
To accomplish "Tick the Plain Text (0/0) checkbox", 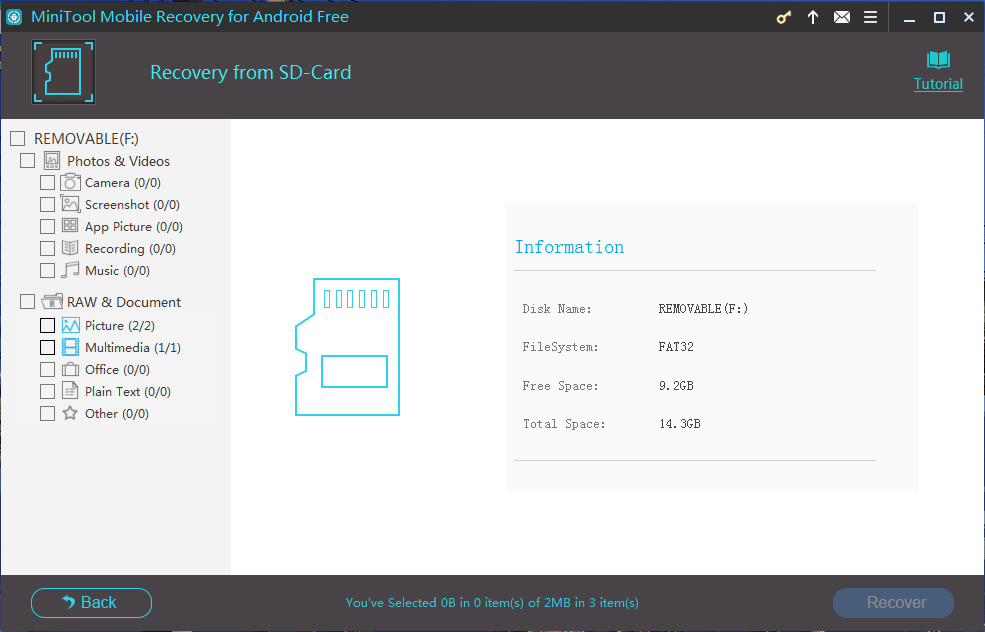I will 48,391.
